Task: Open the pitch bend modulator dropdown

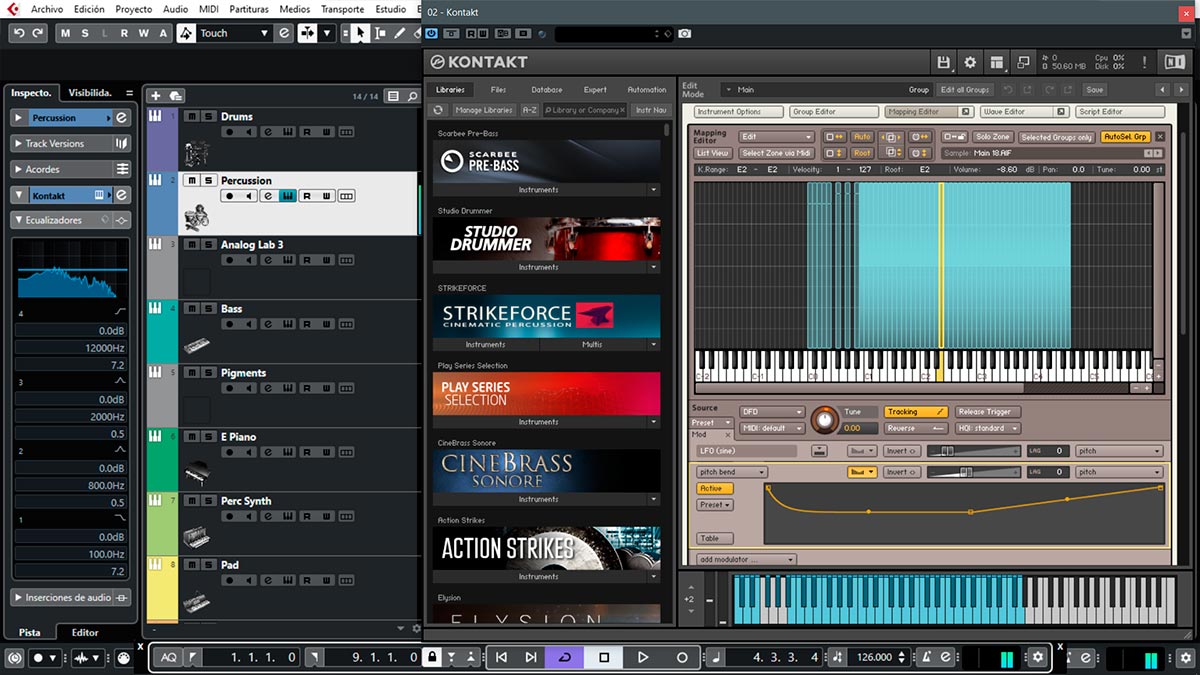Action: (x=731, y=472)
